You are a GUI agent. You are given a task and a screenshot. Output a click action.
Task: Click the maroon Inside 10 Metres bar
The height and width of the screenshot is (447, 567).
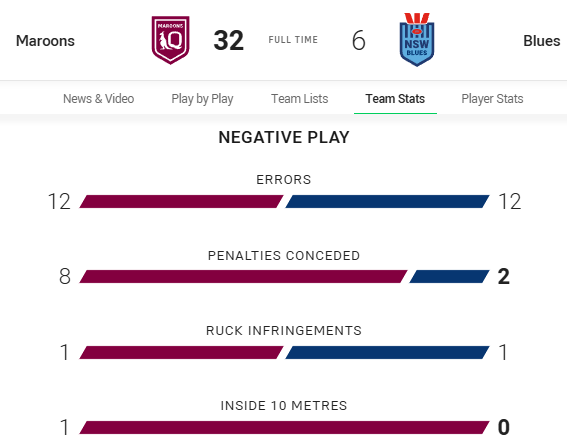(x=284, y=427)
